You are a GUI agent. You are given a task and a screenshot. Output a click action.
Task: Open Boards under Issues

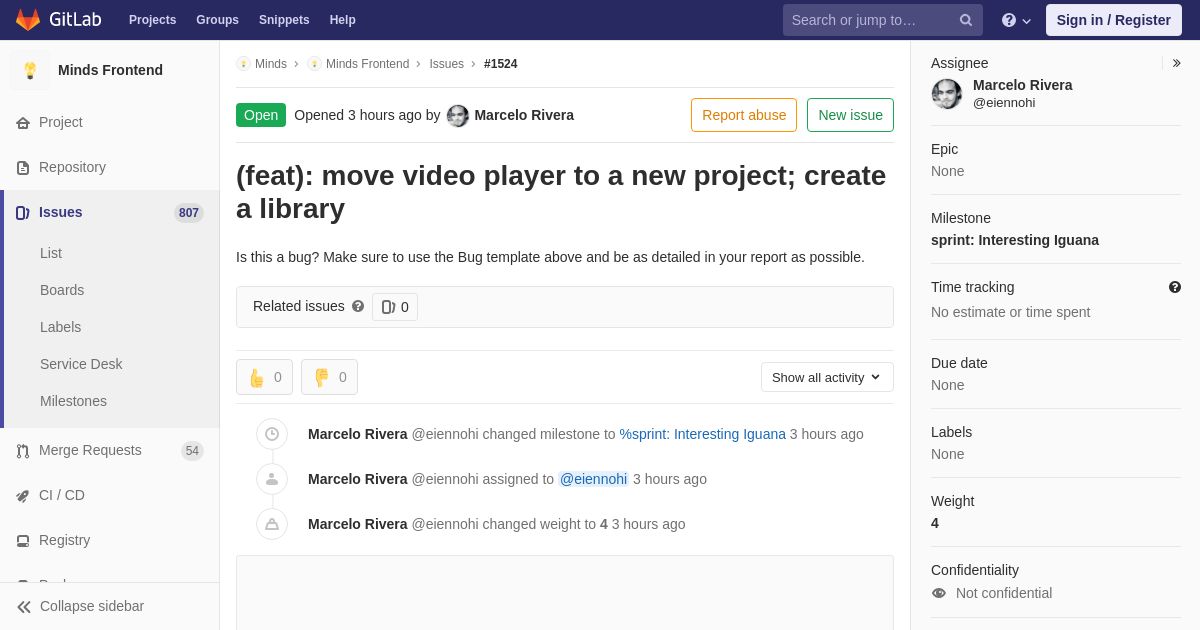[62, 290]
